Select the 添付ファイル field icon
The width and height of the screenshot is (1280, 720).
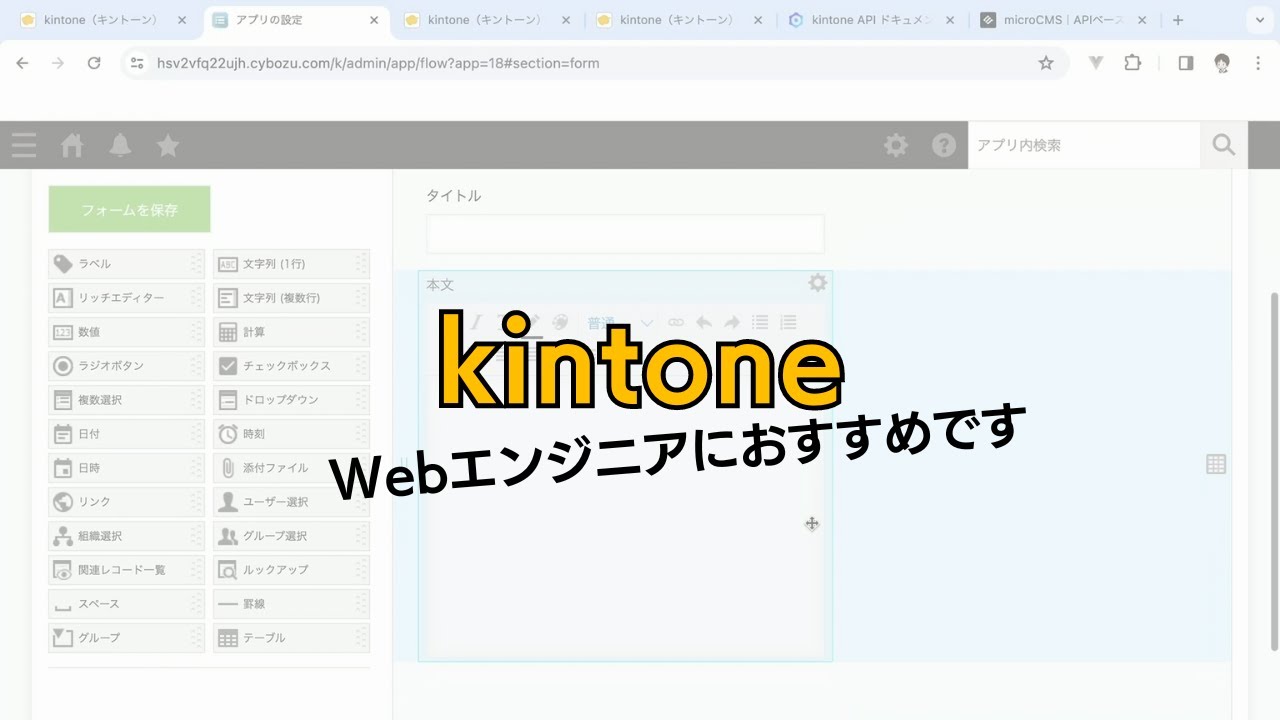click(228, 468)
